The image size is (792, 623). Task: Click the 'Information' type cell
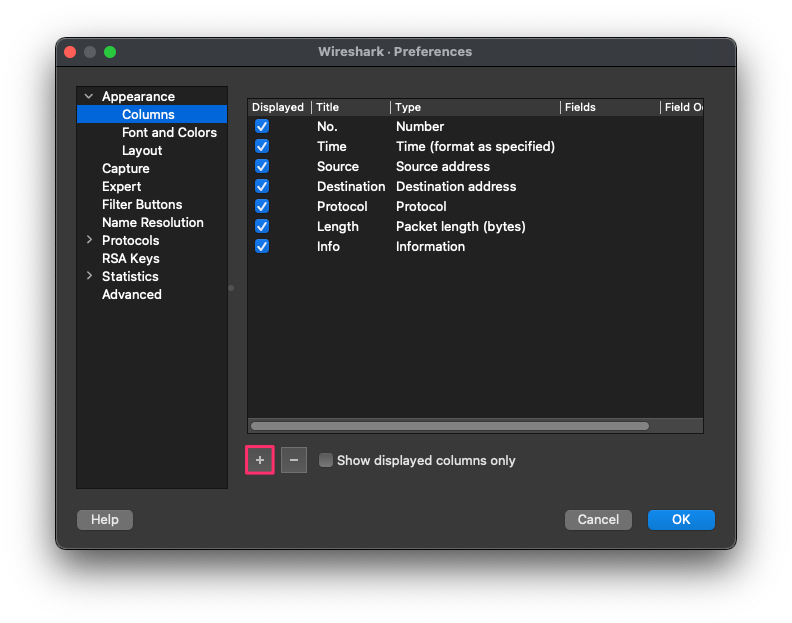click(x=430, y=247)
